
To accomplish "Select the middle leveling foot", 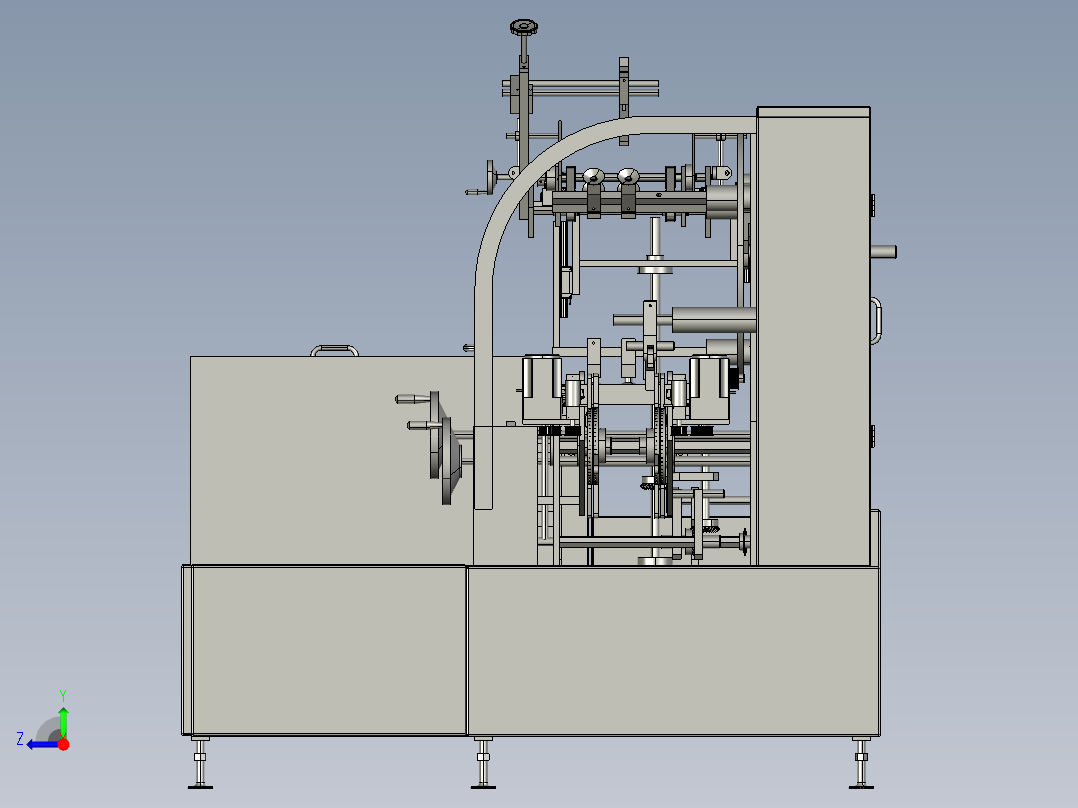I will [x=483, y=763].
